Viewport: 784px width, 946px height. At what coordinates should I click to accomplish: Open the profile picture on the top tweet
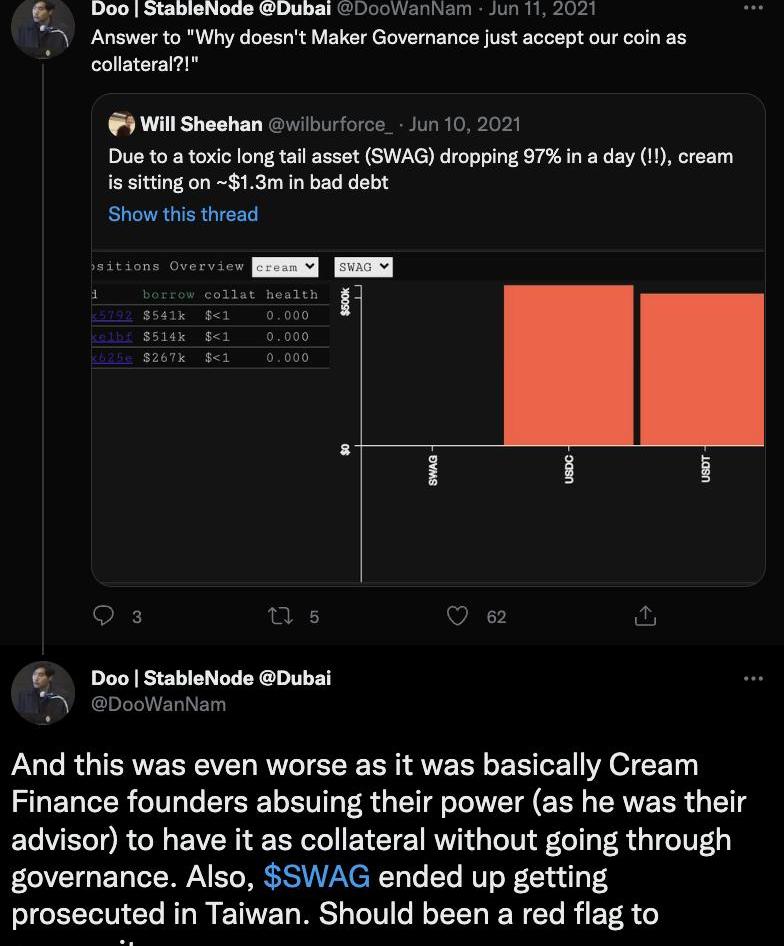coord(42,28)
